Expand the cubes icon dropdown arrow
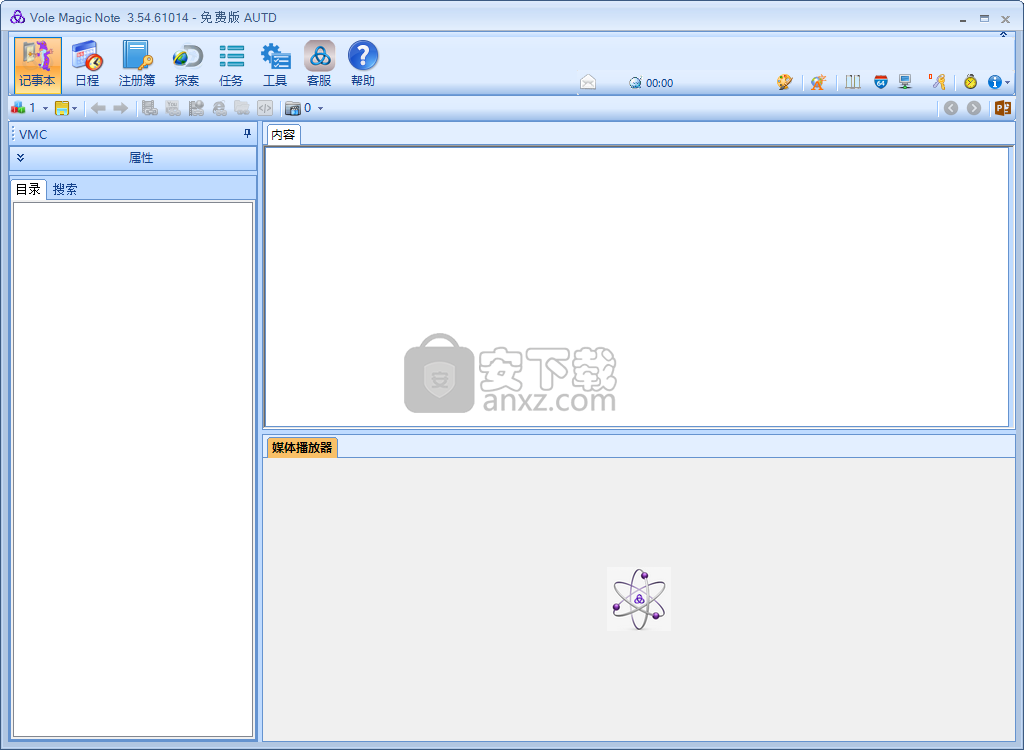Screen dimensions: 1024x750 [45, 108]
